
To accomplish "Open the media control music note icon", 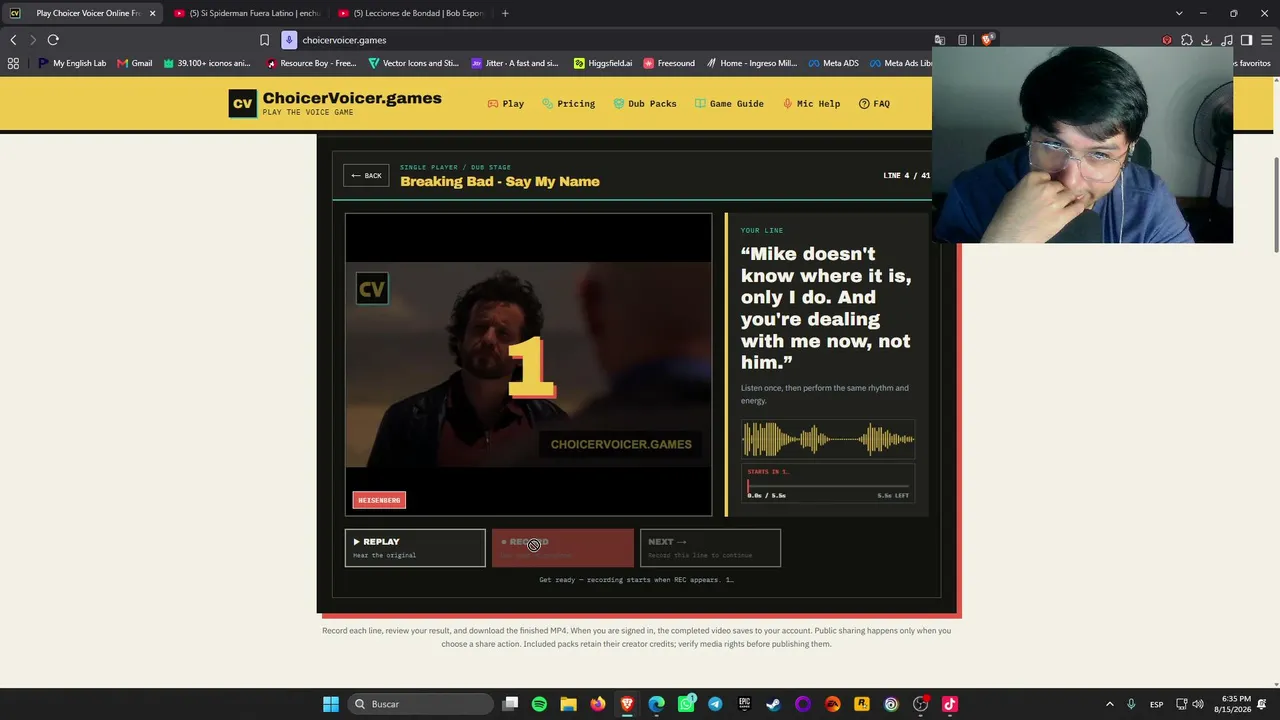I will coord(1227,40).
